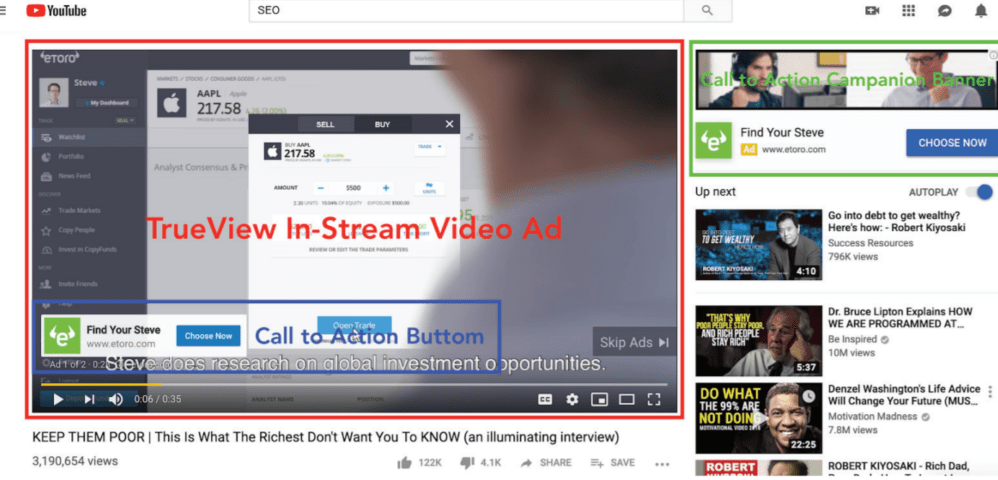
Task: Click the video progress bar
Action: (355, 385)
